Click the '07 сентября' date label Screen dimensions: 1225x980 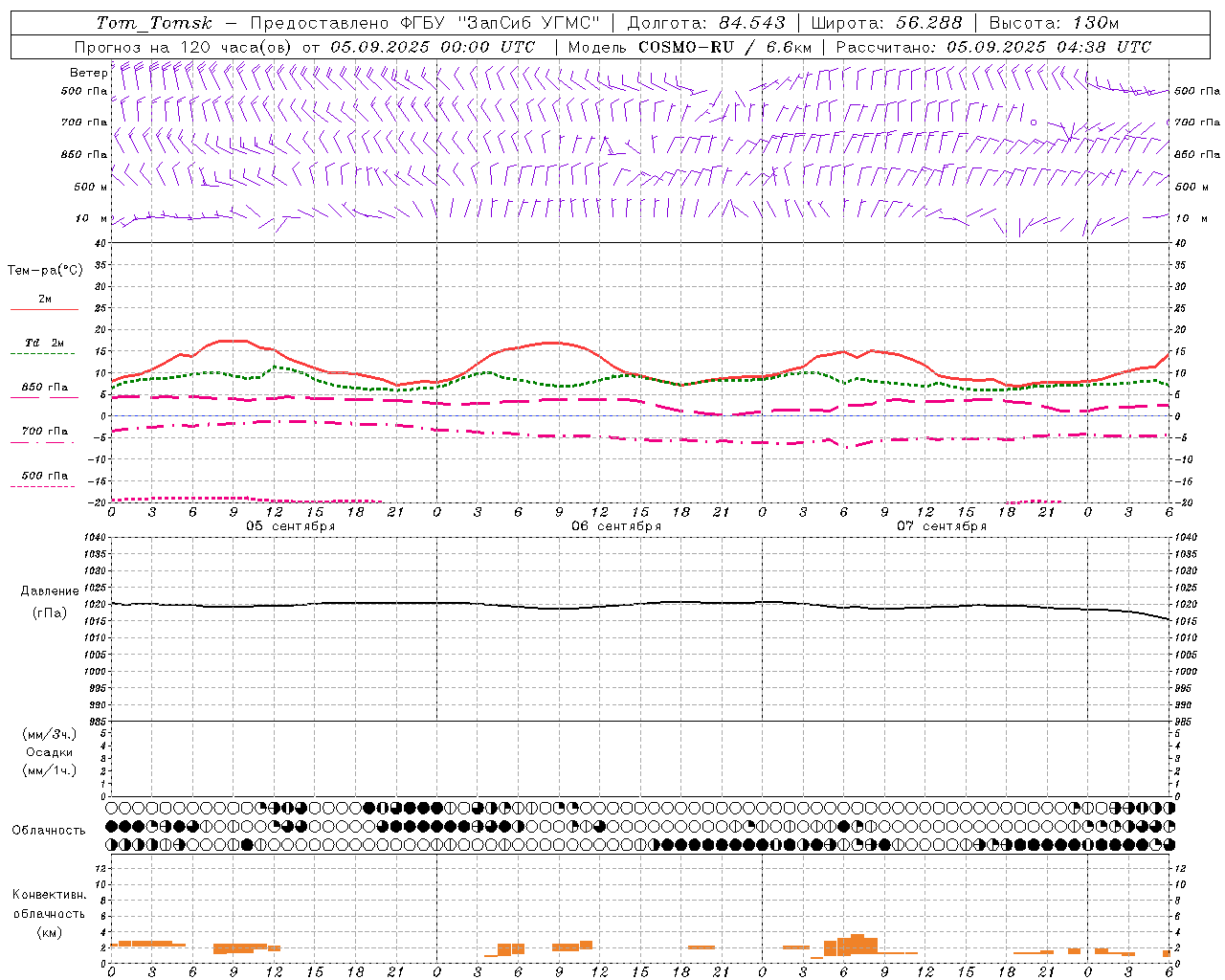tap(941, 526)
